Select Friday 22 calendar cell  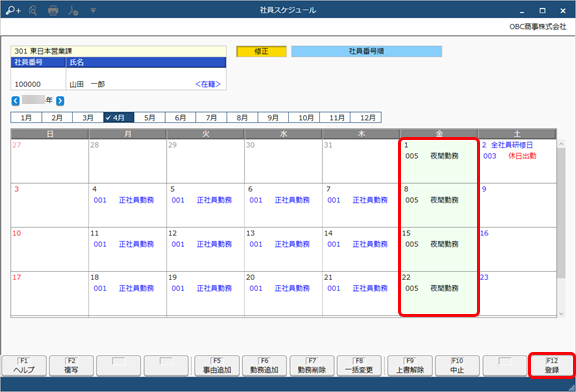coord(439,294)
